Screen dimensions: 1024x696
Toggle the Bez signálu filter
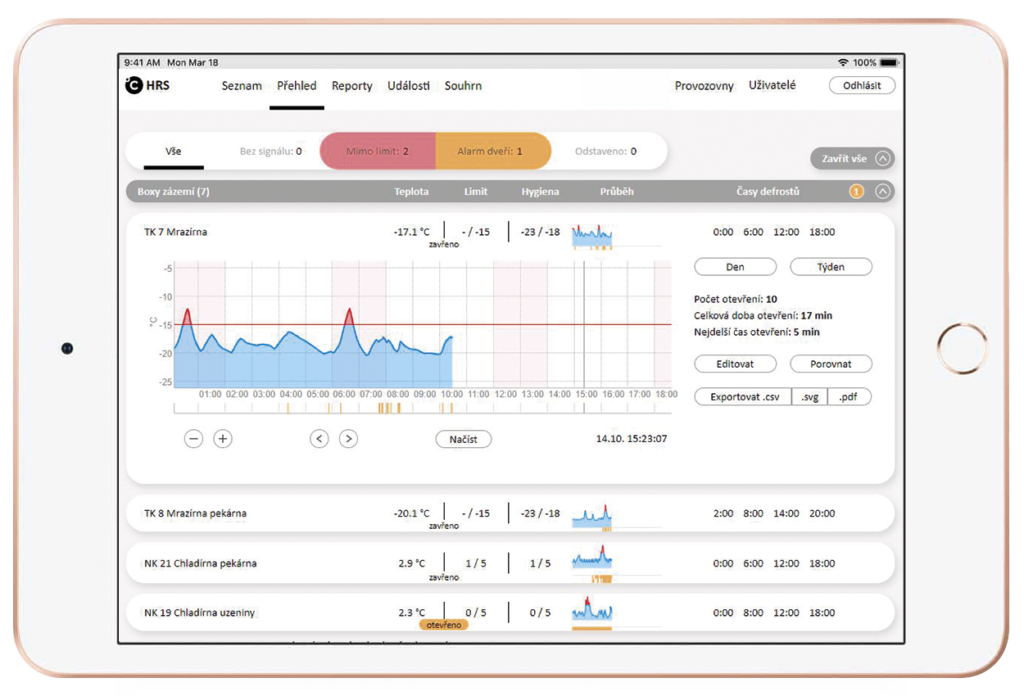point(270,151)
